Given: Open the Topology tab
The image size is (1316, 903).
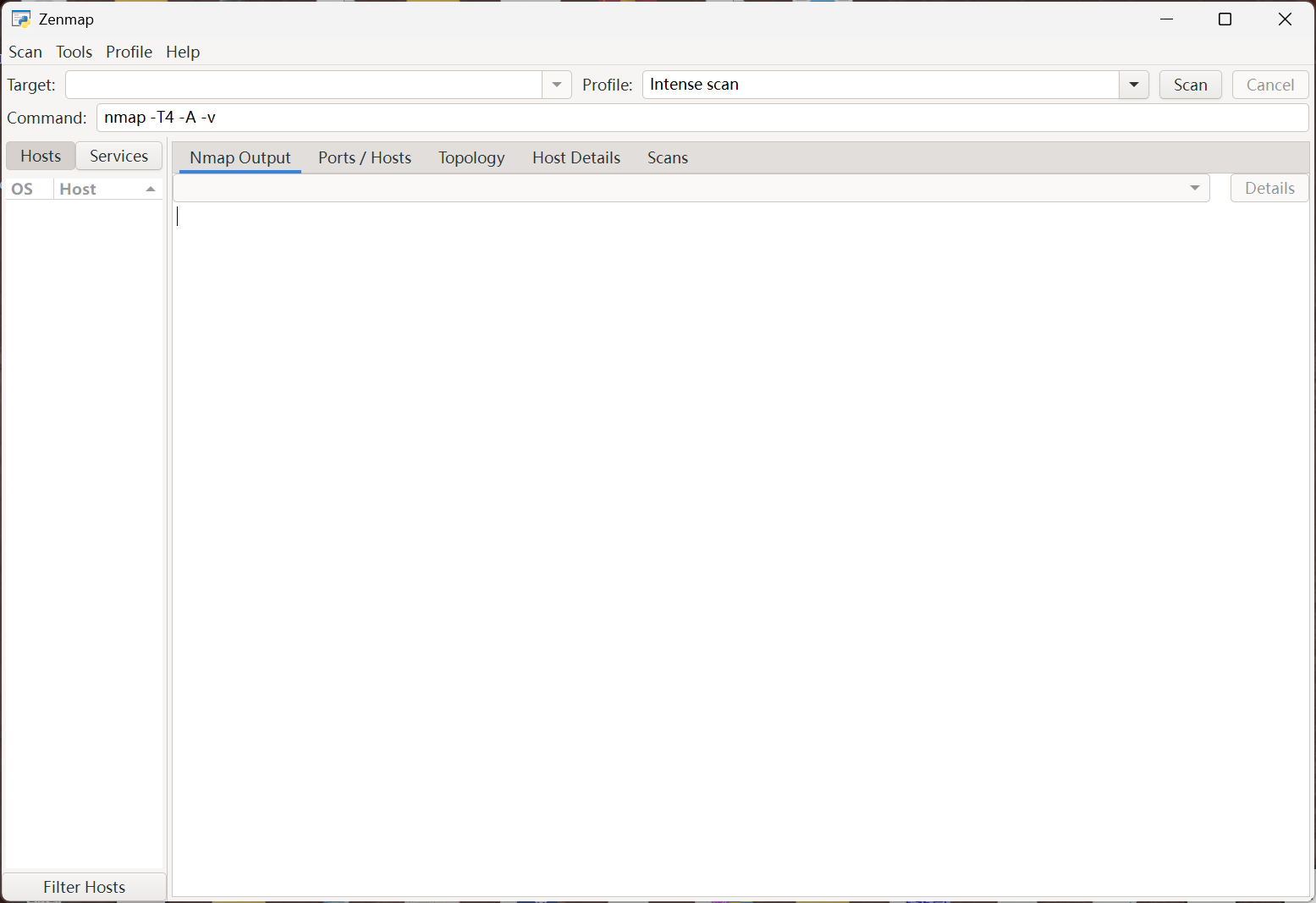Looking at the screenshot, I should [471, 158].
